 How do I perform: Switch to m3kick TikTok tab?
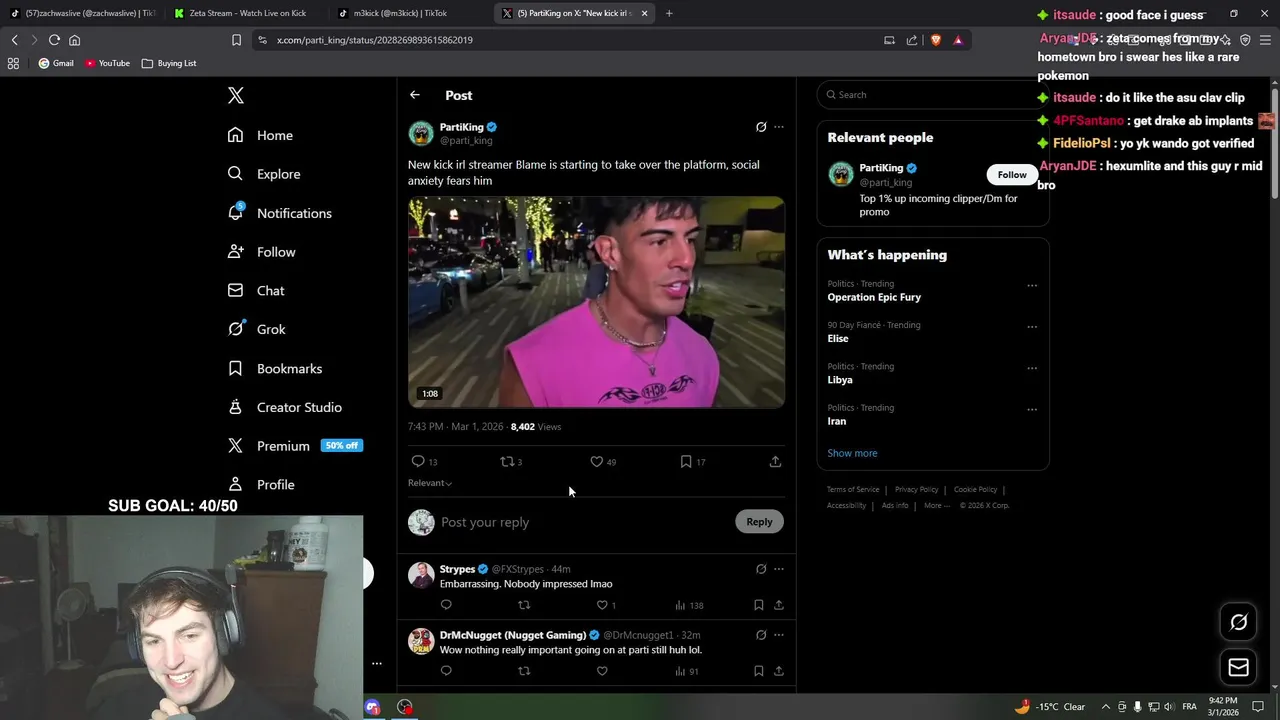(x=410, y=13)
